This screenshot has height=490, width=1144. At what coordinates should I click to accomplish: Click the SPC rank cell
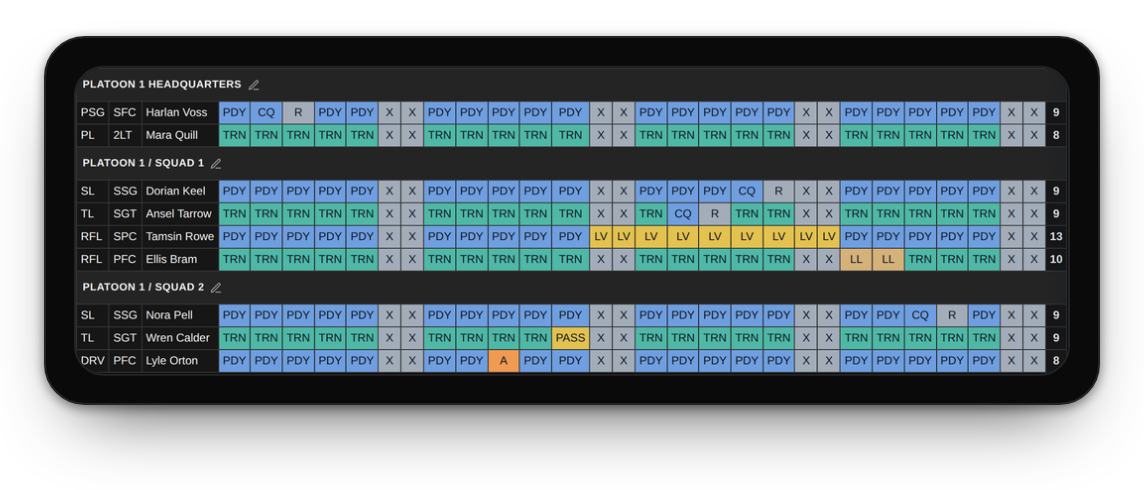pos(125,237)
